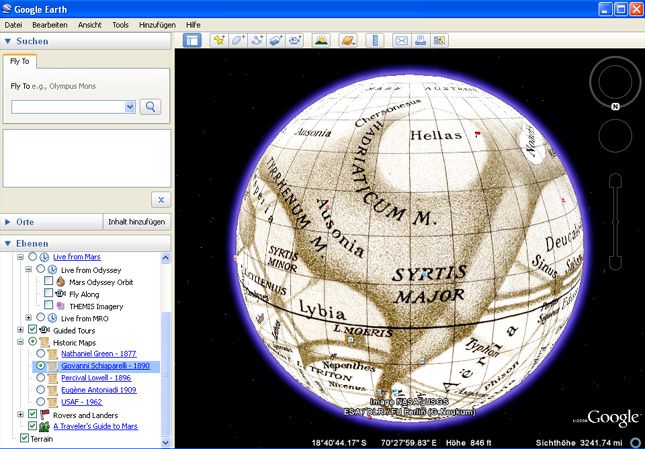The image size is (645, 449).
Task: Show the ruler tool
Action: (x=375, y=40)
